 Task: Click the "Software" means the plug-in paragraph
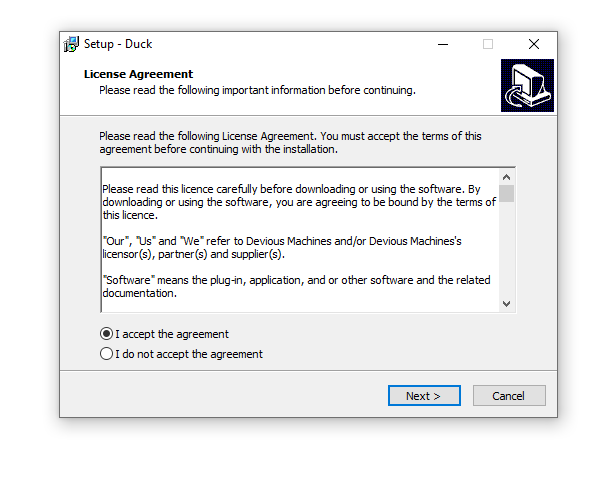pyautogui.click(x=296, y=287)
